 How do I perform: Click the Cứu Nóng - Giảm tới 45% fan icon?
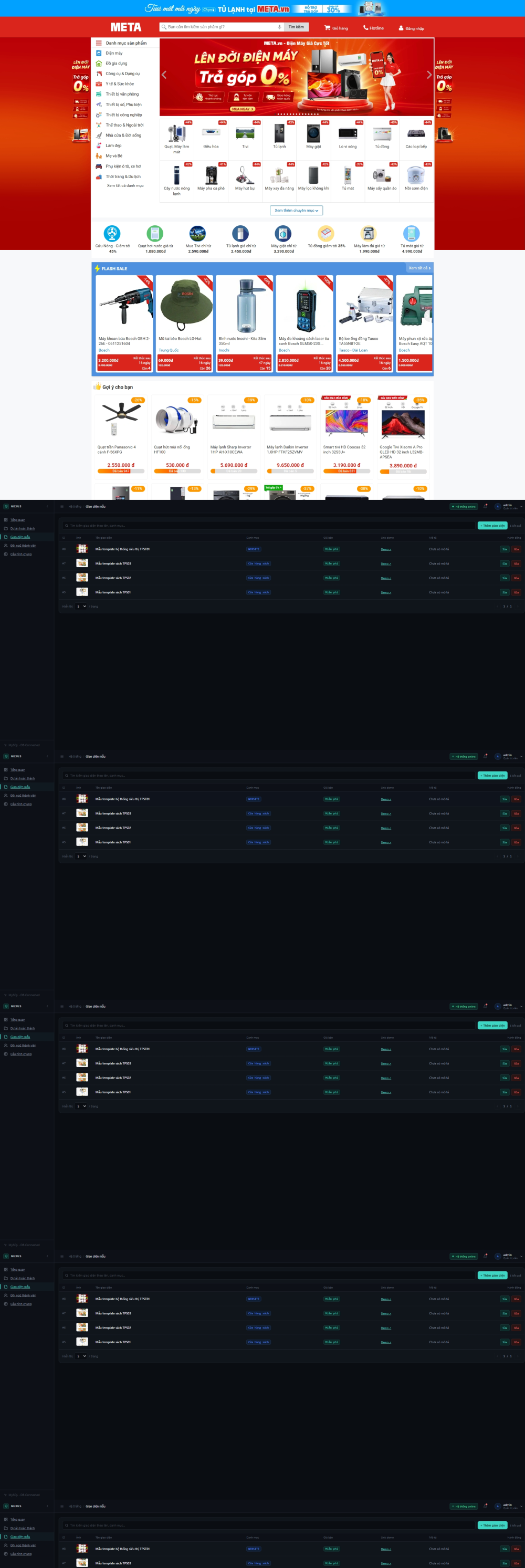(112, 233)
